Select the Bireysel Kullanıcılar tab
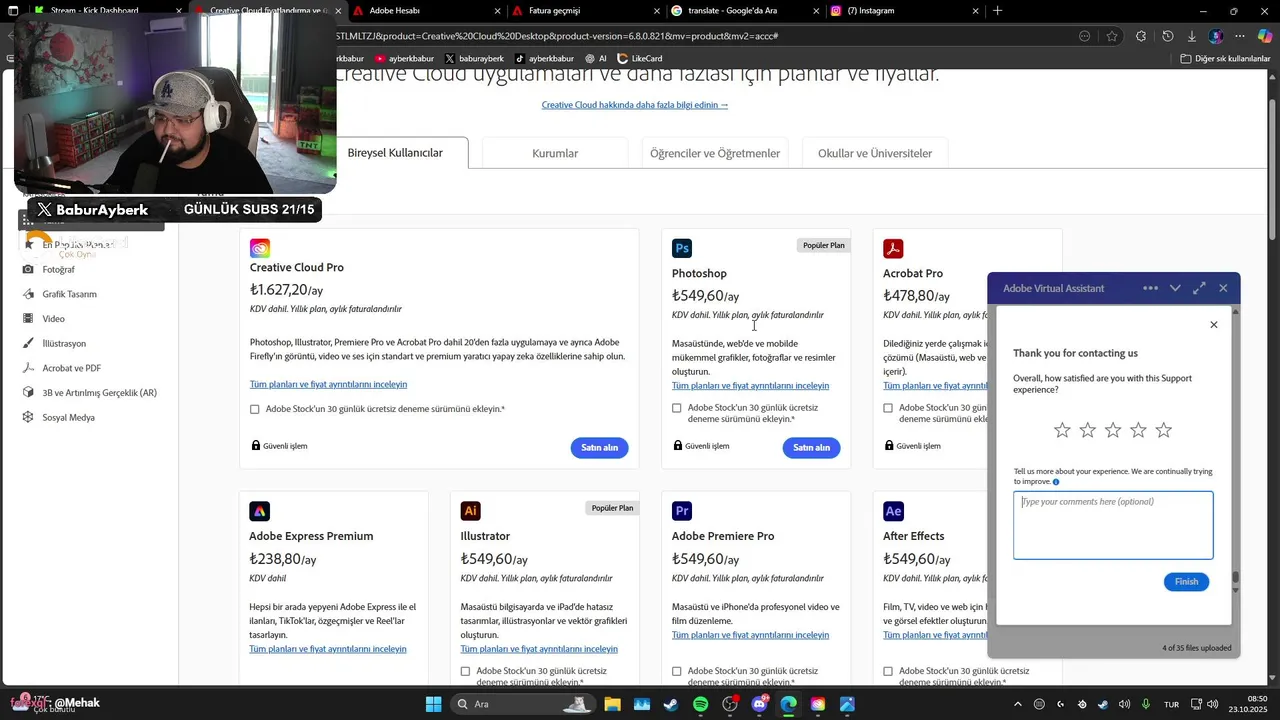The image size is (1280, 720). 395,153
